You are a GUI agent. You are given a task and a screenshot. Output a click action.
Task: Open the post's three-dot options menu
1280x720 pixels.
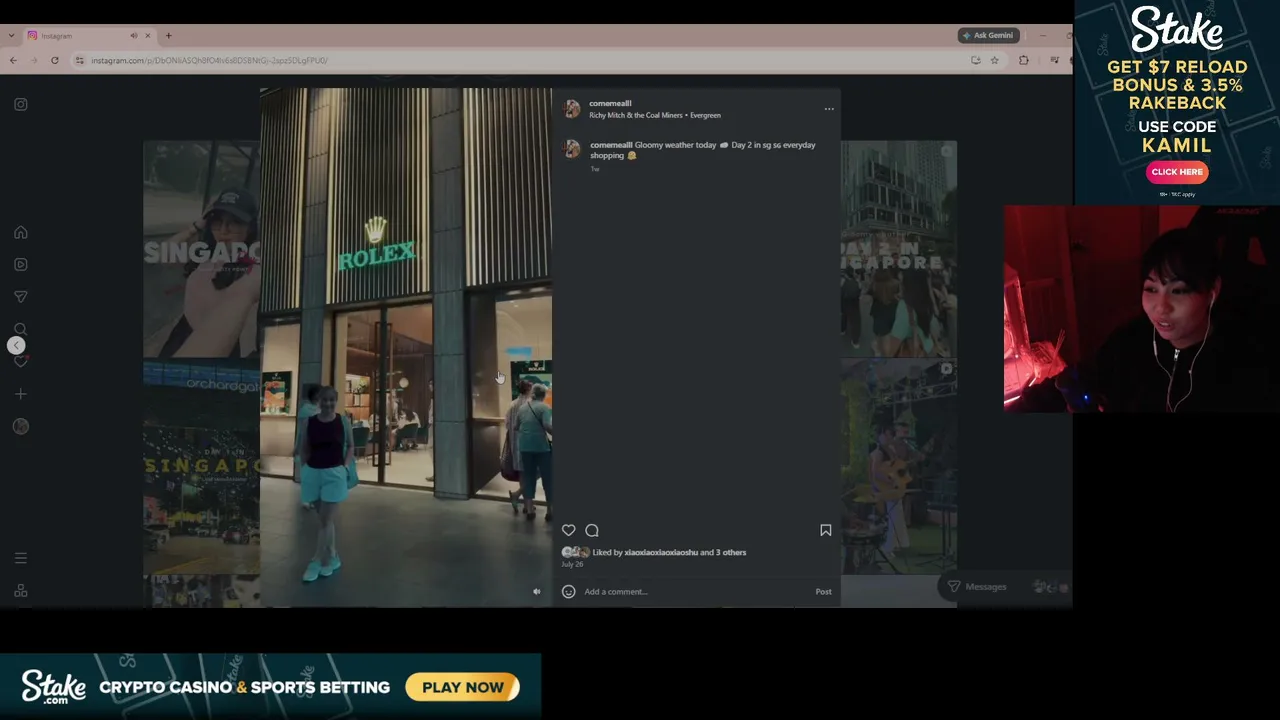[x=829, y=109]
